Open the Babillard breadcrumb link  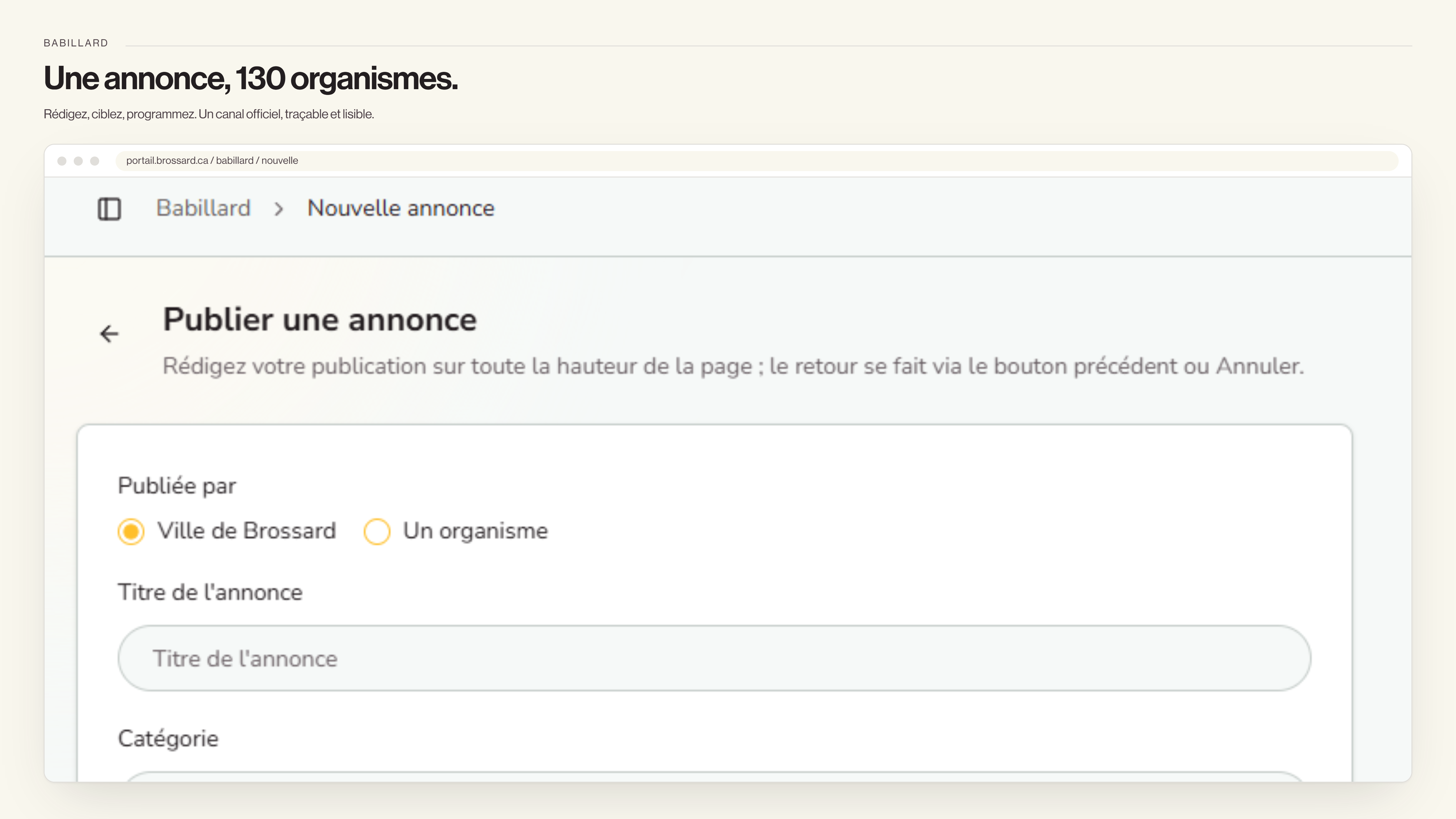[x=204, y=208]
